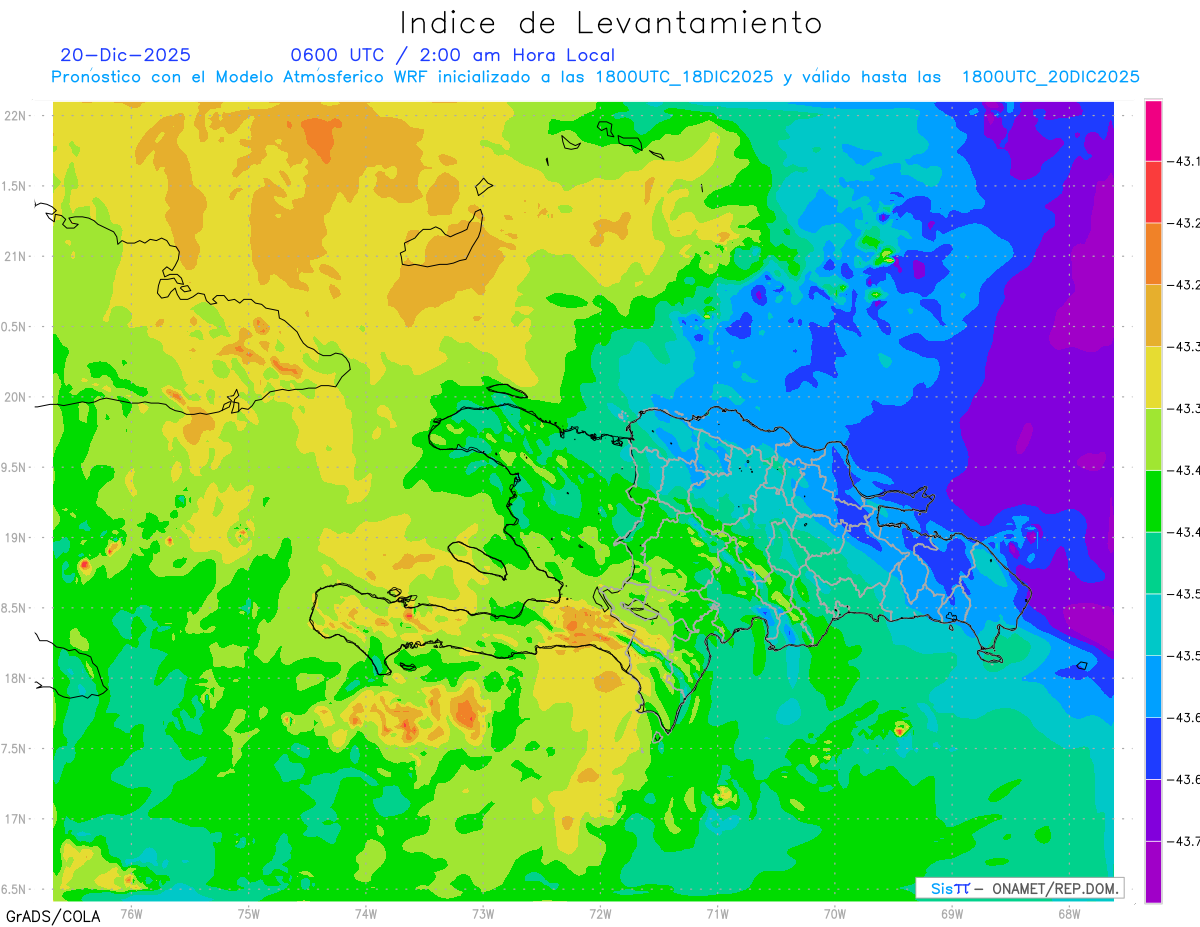Click the "22N" latitude label

point(16,116)
